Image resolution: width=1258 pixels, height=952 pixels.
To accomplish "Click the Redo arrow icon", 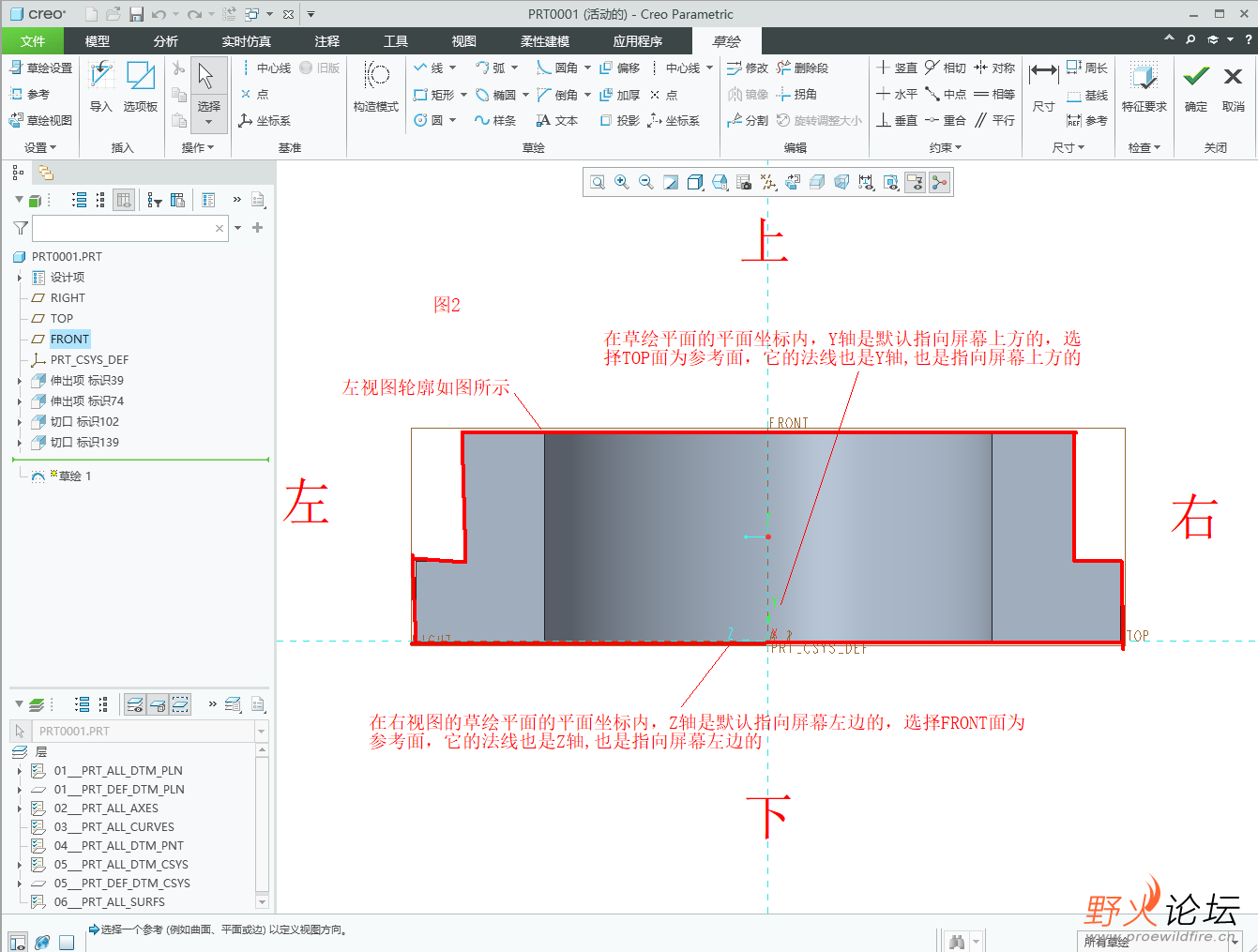I will click(x=194, y=14).
